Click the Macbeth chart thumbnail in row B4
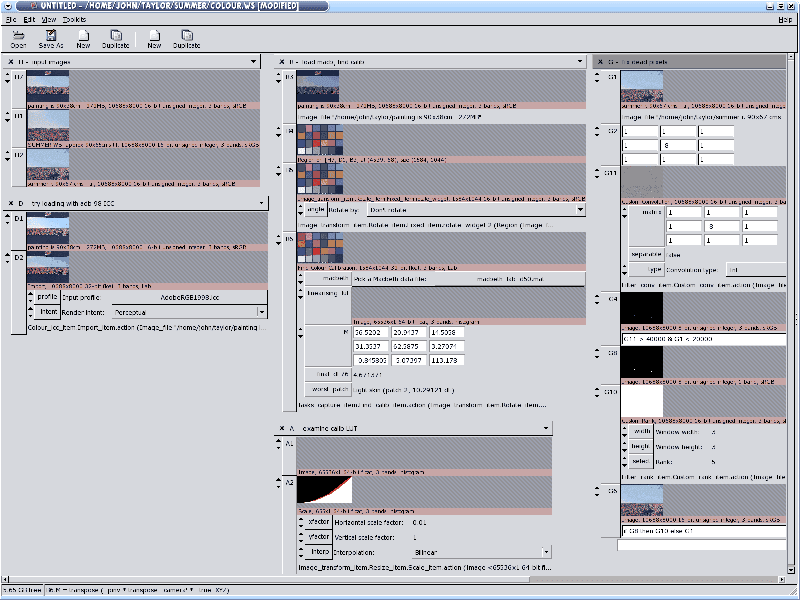The height and width of the screenshot is (600, 800). click(320, 140)
